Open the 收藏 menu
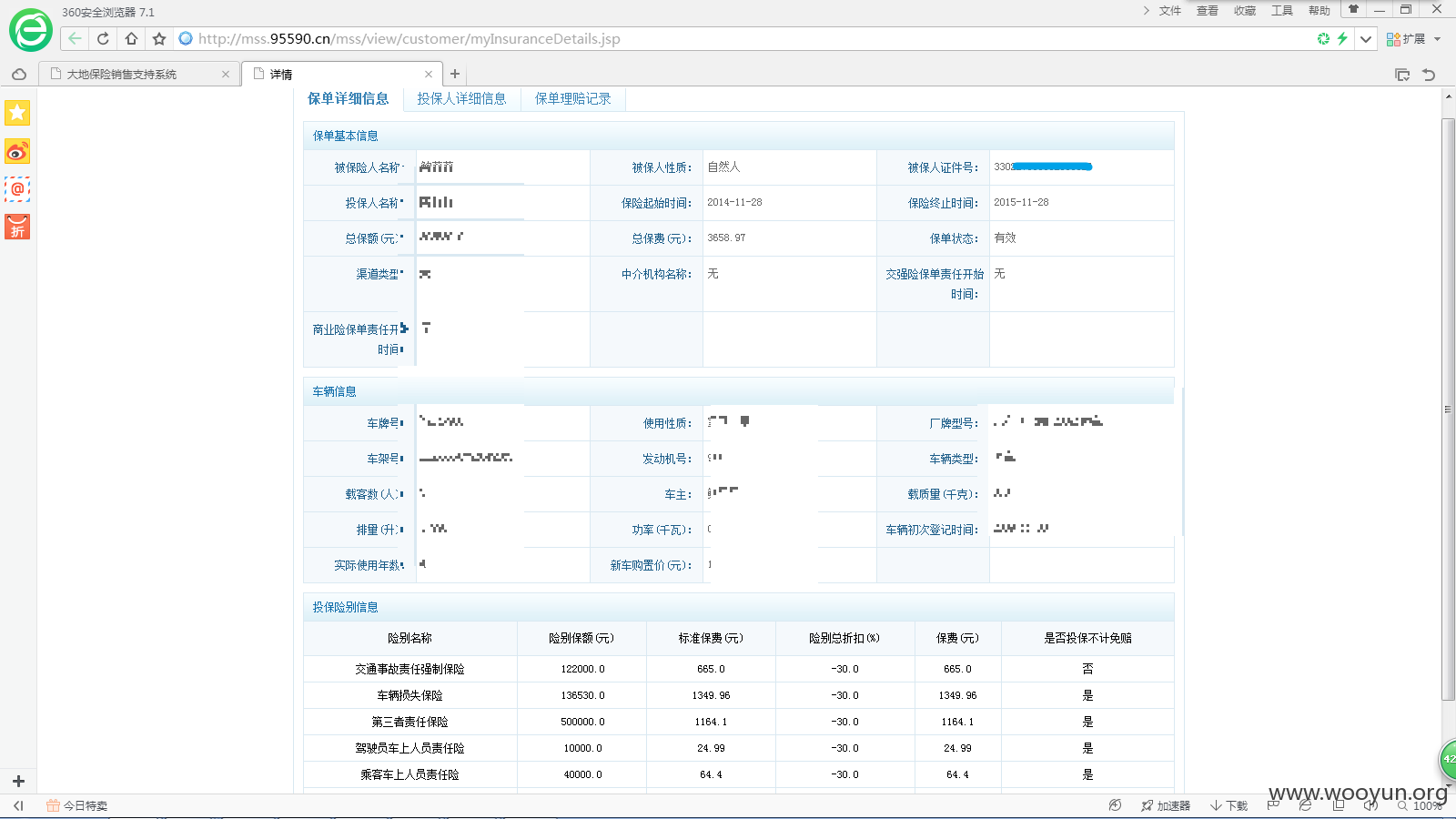Screen dimensions: 1456x819 (1245, 11)
